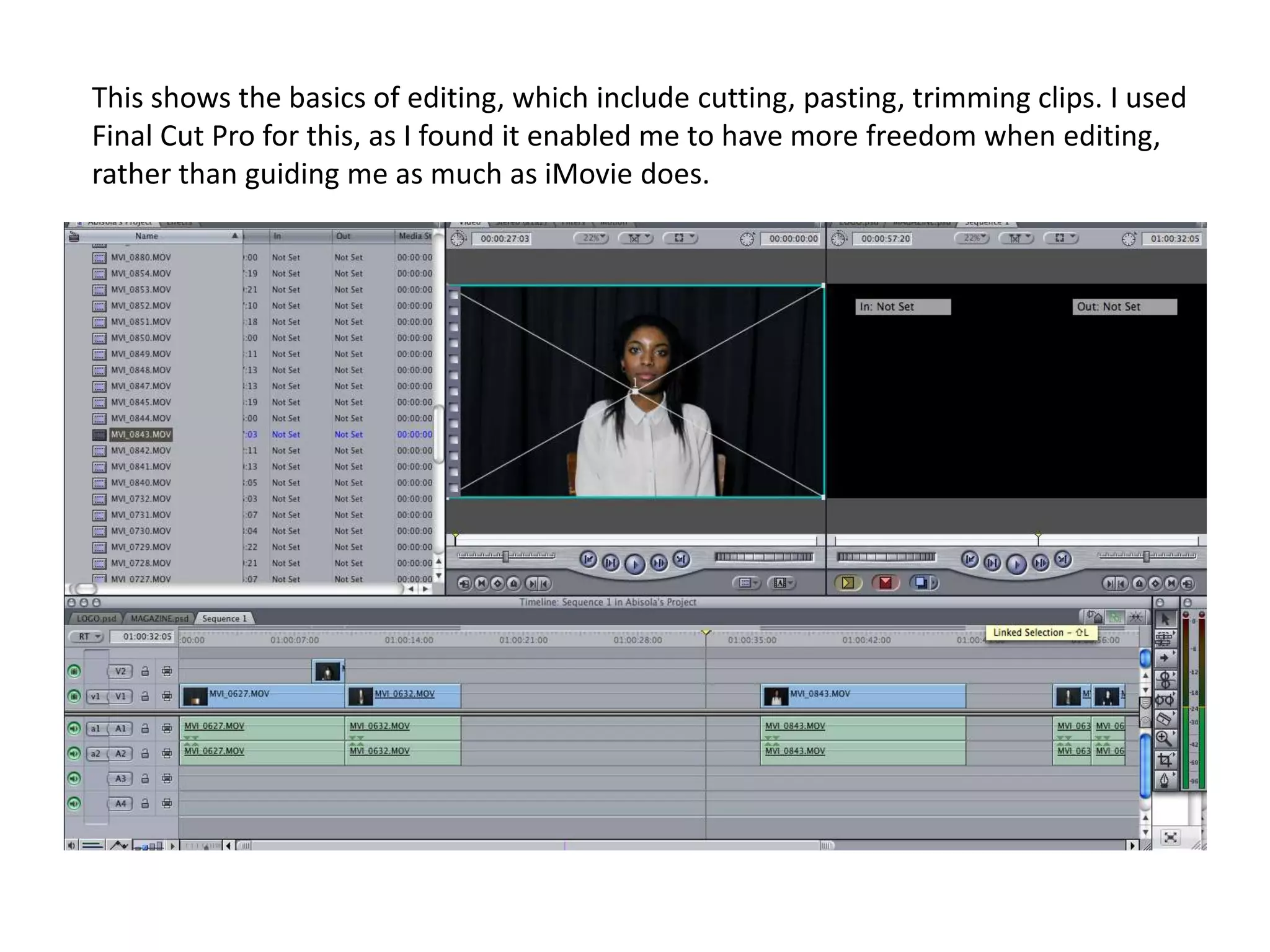
Task: Click the Viewer shuttle control slider
Action: tap(506, 557)
